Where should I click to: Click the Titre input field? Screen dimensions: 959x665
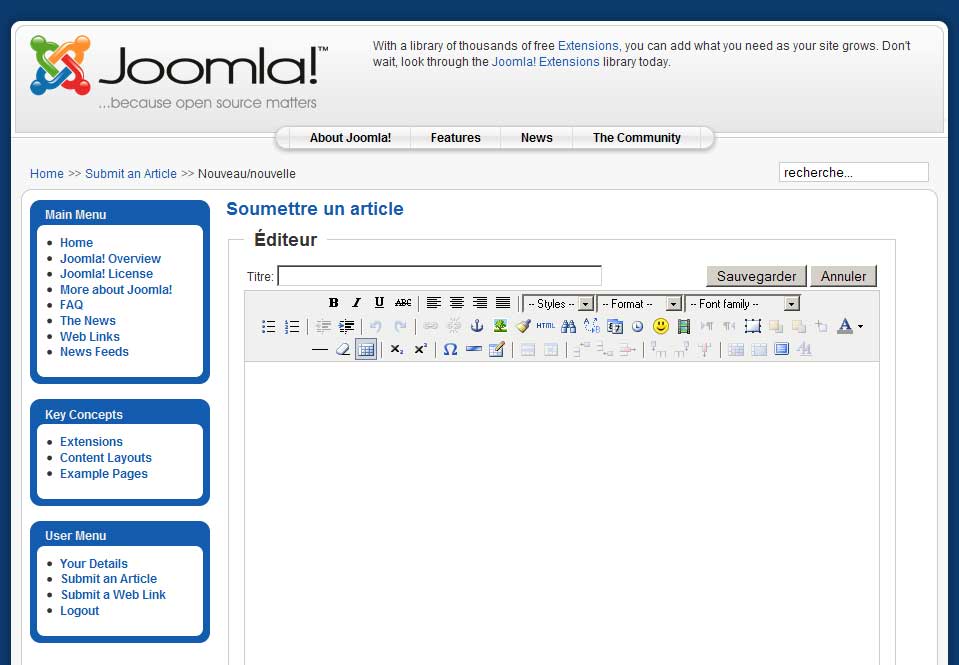tap(439, 275)
